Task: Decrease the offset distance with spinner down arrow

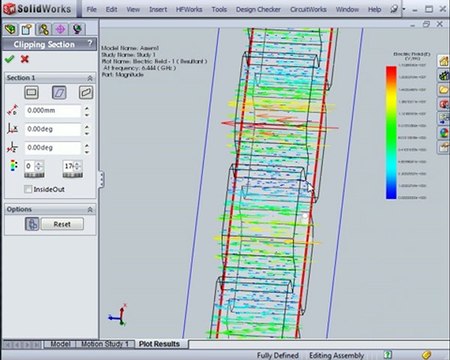Action: [87, 114]
